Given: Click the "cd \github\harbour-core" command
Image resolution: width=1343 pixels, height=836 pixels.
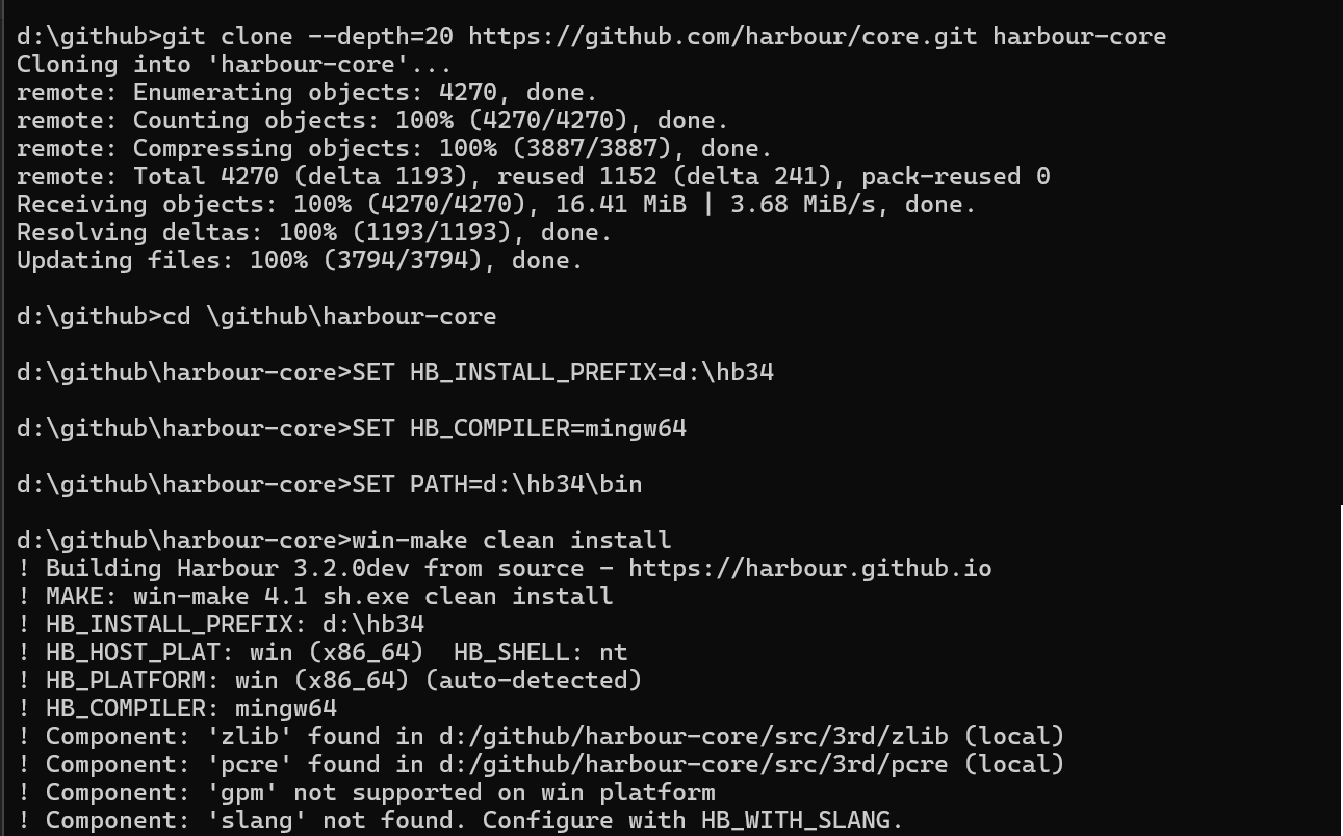Looking at the screenshot, I should point(328,316).
